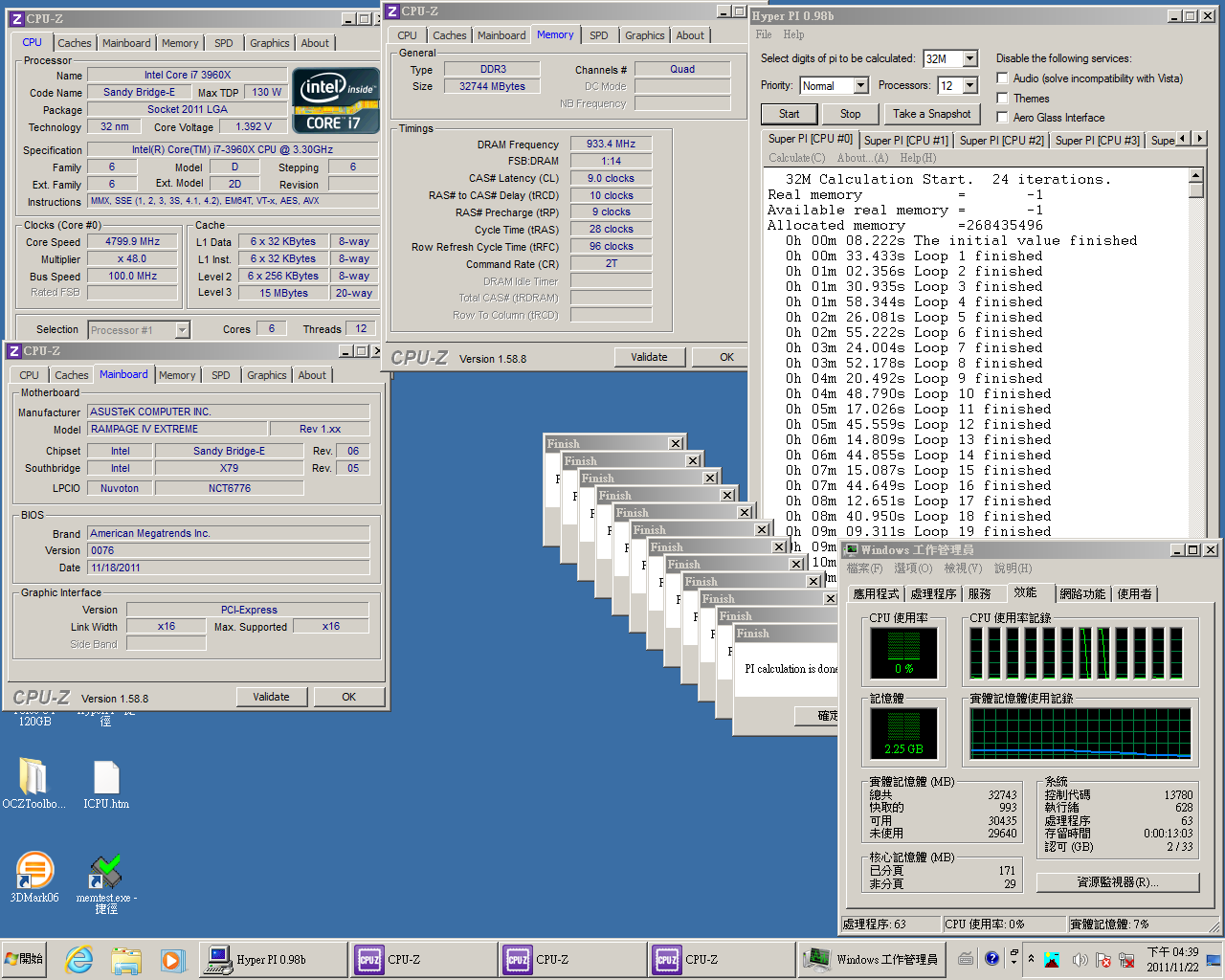Launch Internet Explorer from the taskbar
This screenshot has width=1225, height=980.
78,959
